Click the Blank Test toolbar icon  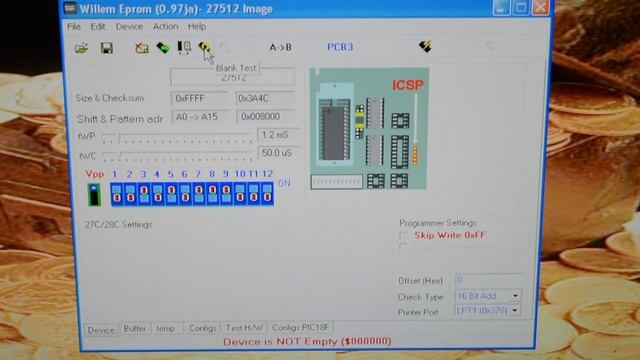pos(204,47)
